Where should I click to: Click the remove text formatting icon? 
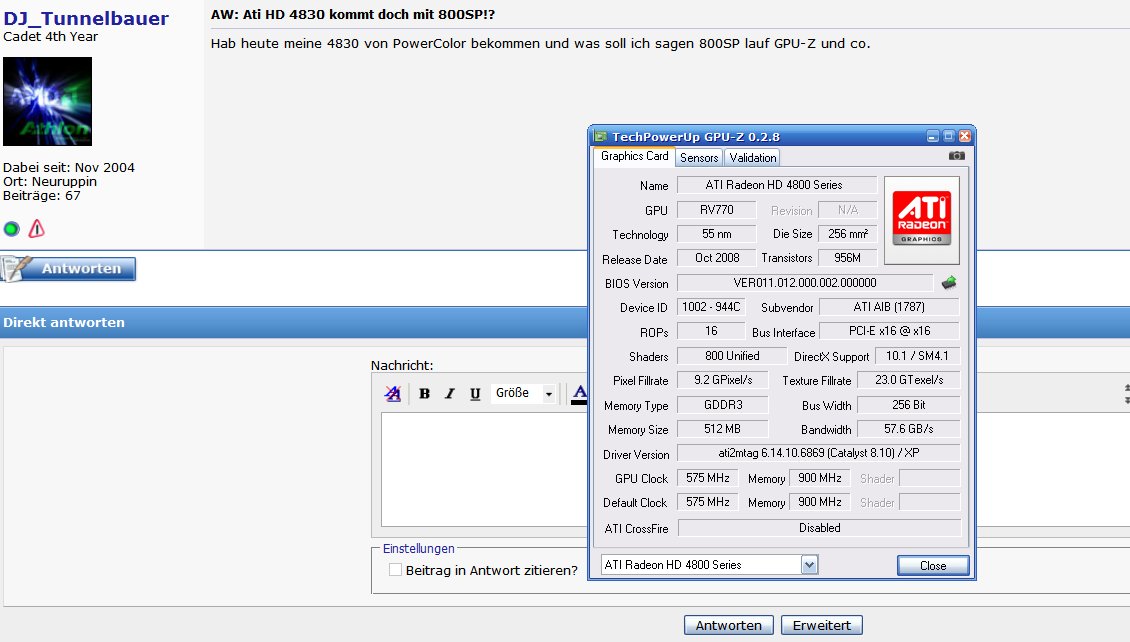(x=393, y=393)
